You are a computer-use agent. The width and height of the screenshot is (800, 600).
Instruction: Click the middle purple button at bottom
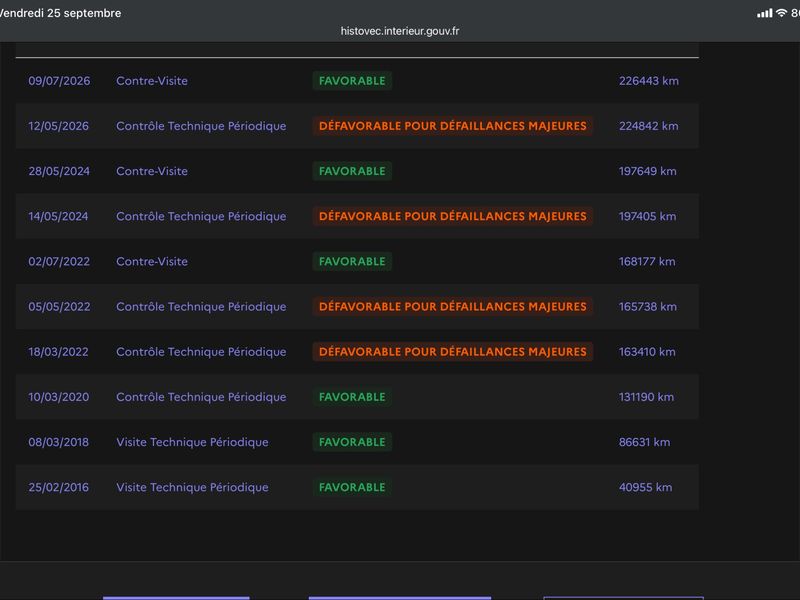pyautogui.click(x=400, y=598)
